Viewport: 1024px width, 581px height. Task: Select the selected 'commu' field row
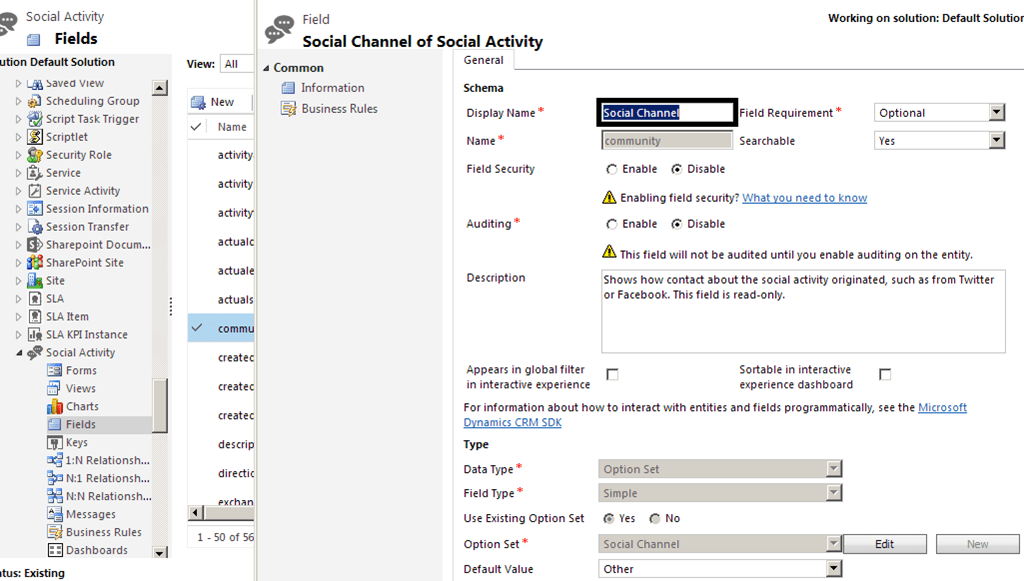[221, 328]
